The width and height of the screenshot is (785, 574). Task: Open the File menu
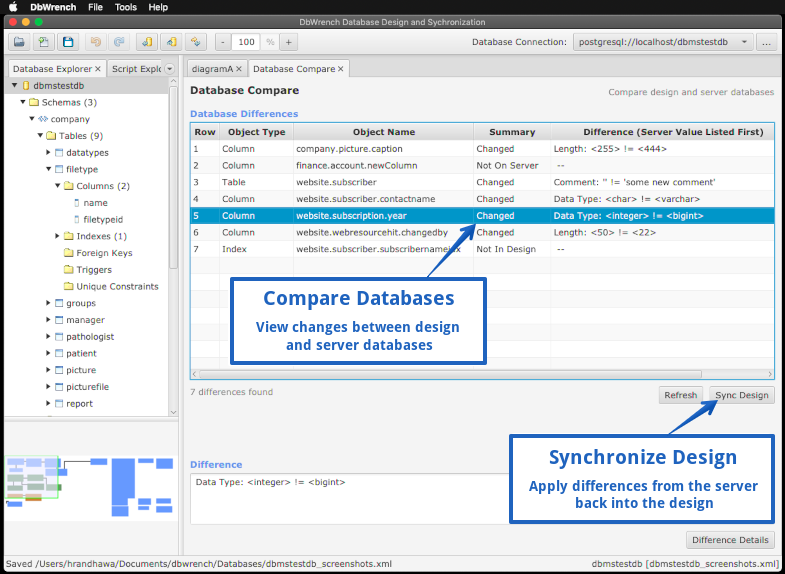click(x=95, y=7)
